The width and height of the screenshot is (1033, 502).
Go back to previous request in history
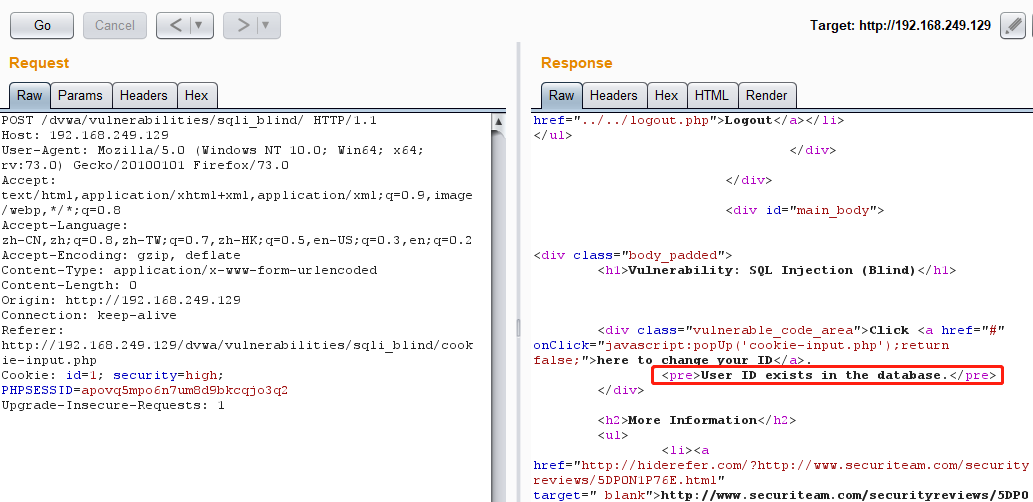(174, 25)
